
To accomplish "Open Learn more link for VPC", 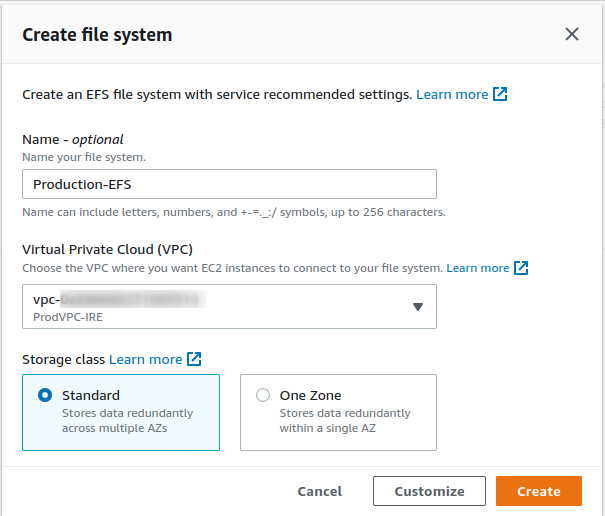I will pyautogui.click(x=477, y=268).
